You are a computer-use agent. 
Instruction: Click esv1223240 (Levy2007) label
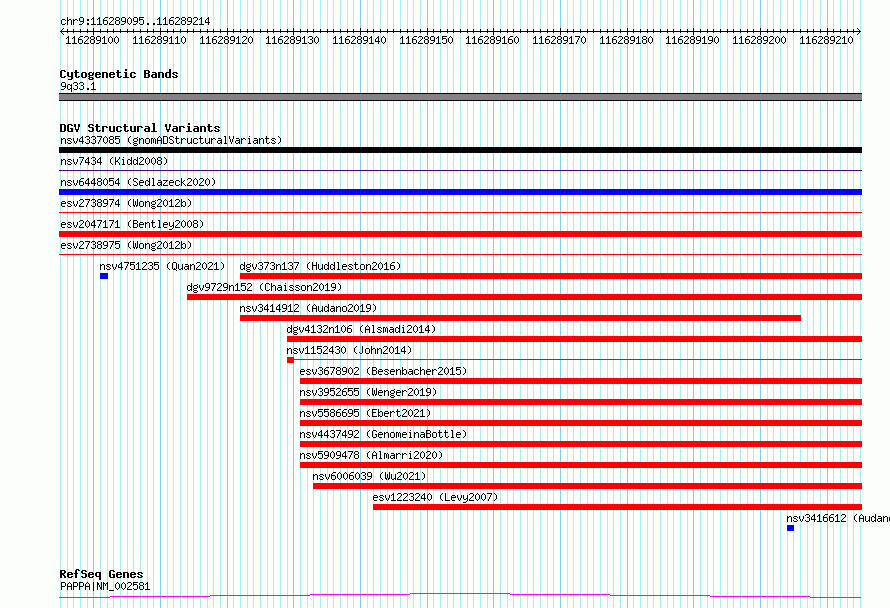[x=435, y=497]
